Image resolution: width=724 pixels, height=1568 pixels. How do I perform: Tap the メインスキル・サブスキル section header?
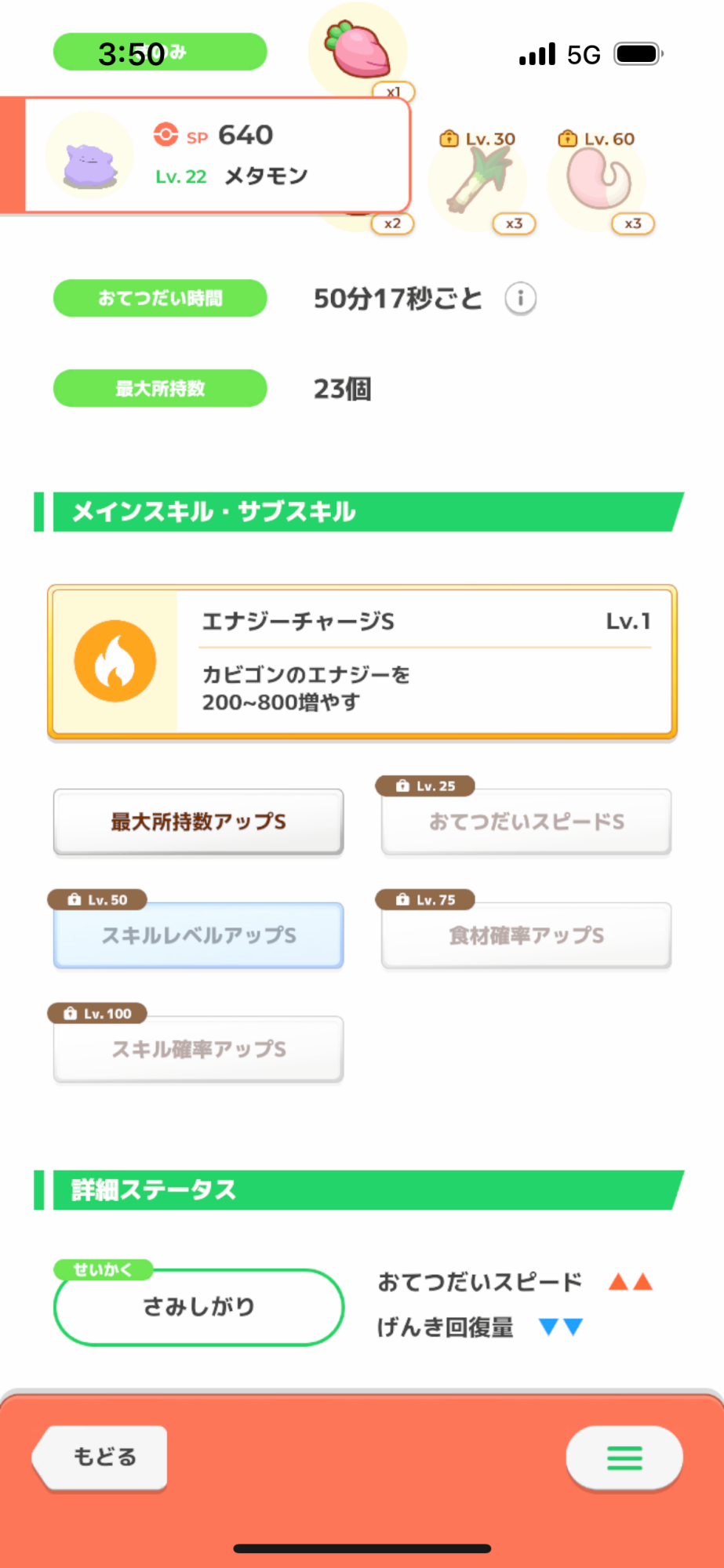(x=361, y=512)
